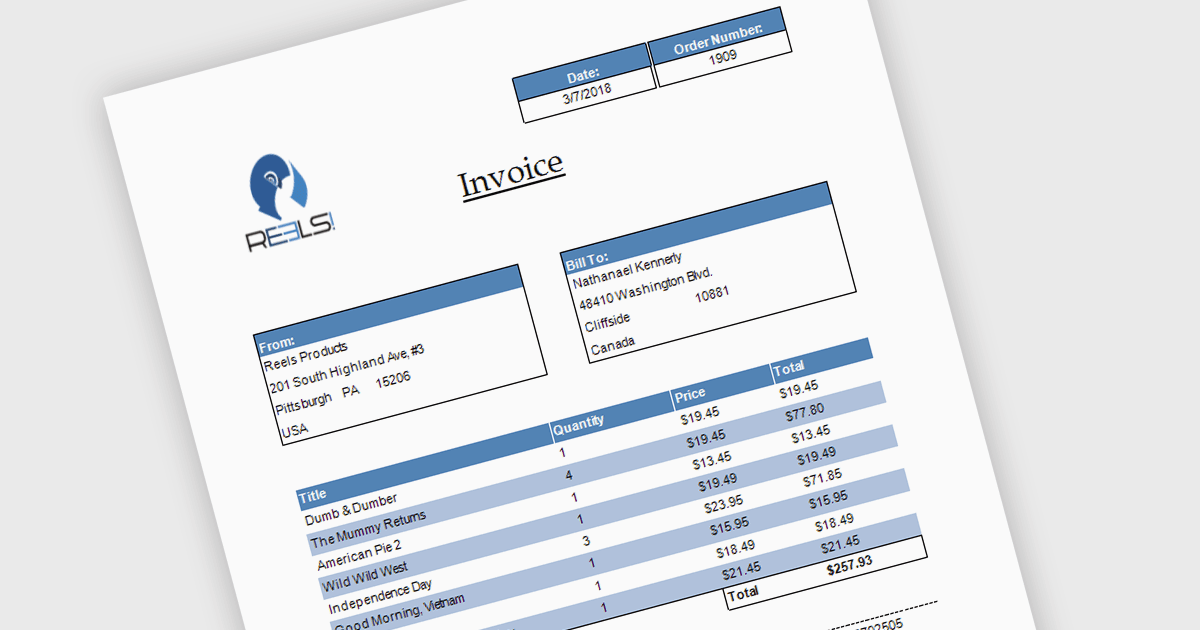The height and width of the screenshot is (630, 1200).
Task: Click the Total column header
Action: (x=789, y=369)
